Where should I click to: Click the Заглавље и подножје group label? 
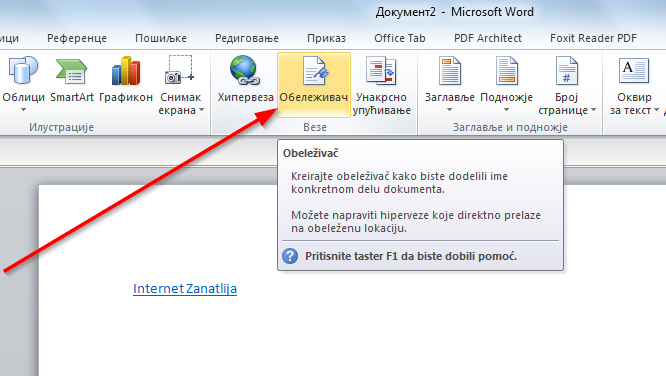coord(510,127)
